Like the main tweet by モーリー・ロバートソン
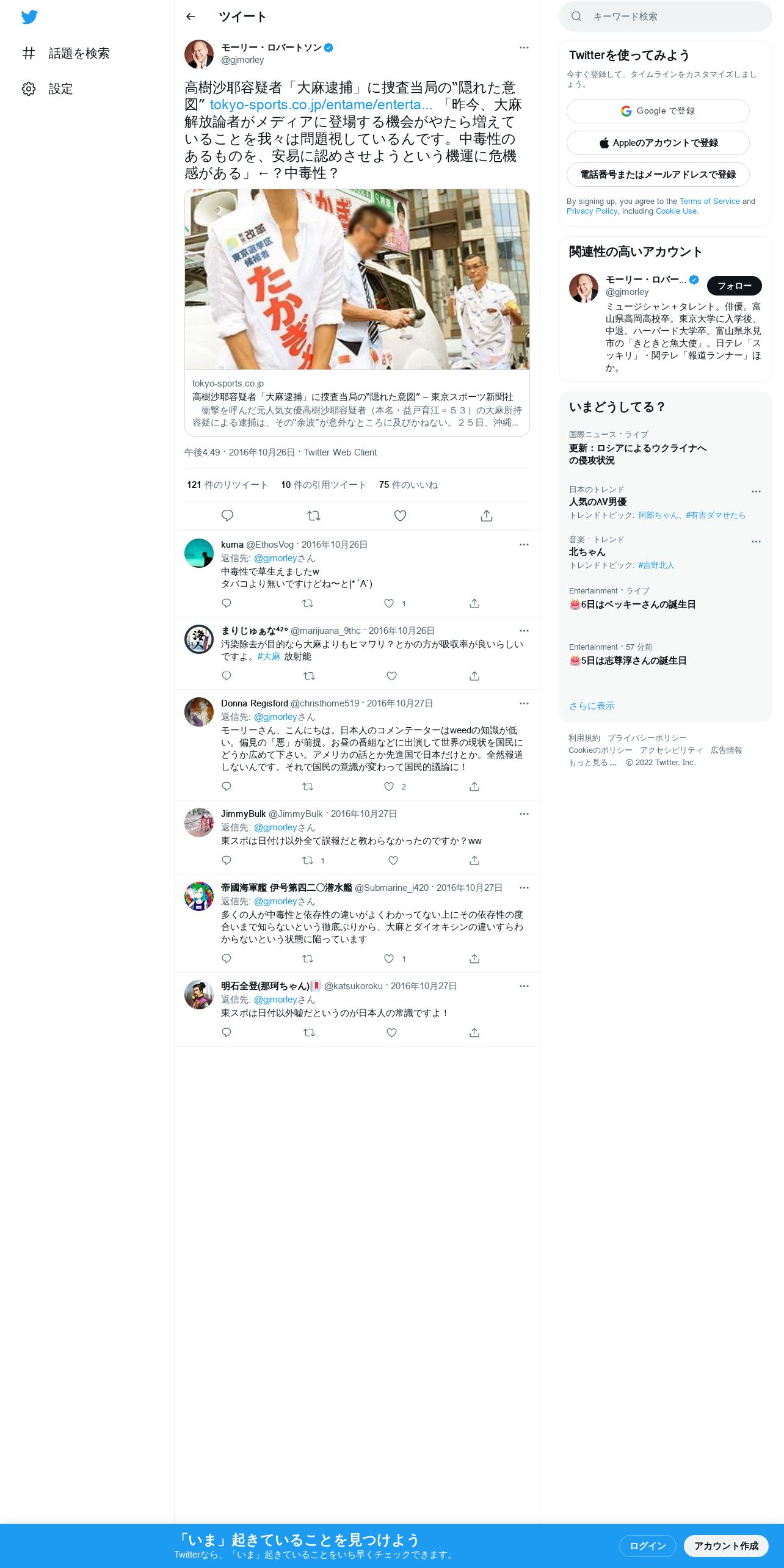 click(x=400, y=516)
